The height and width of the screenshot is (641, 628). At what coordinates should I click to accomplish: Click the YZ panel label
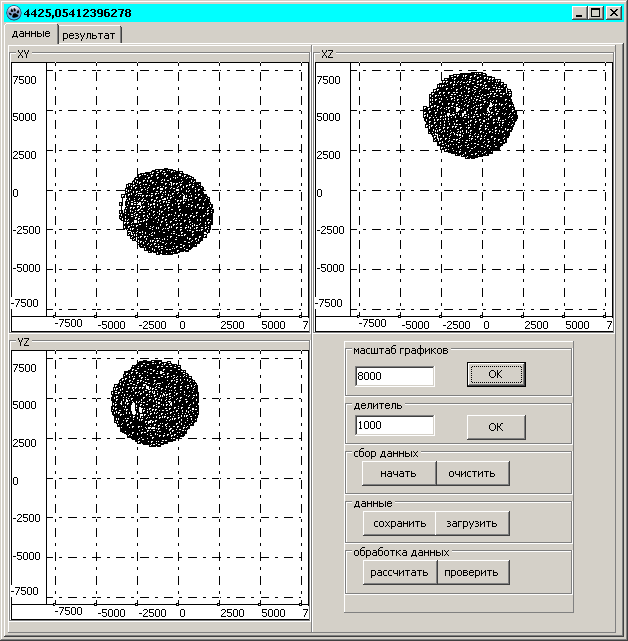pyautogui.click(x=23, y=342)
